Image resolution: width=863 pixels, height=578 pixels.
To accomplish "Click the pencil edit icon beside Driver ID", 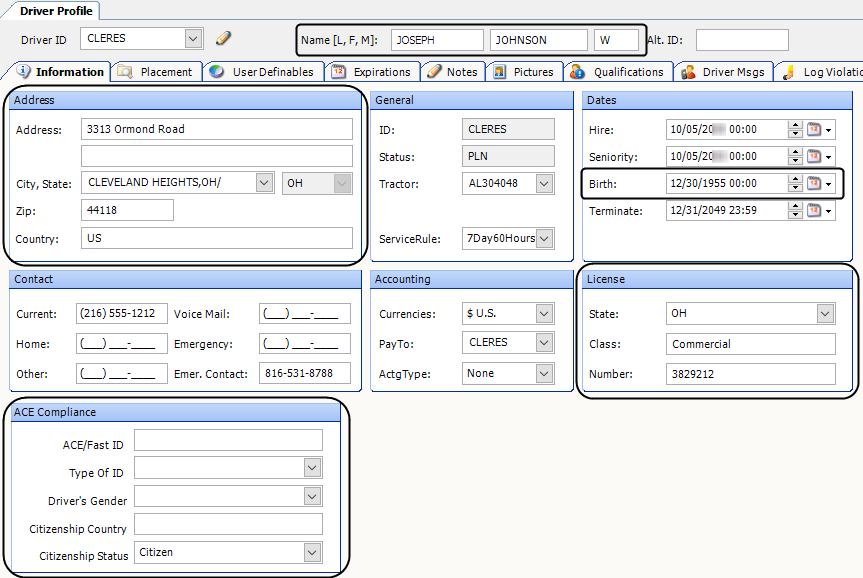I will point(223,39).
